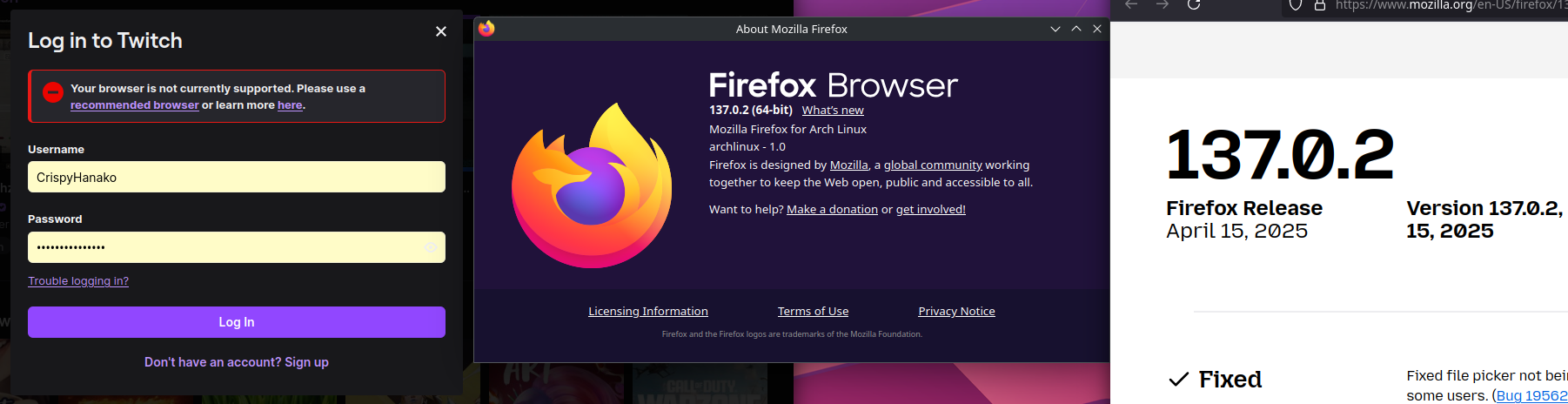Reload the release notes page
Viewport: 1568px width, 404px height.
pyautogui.click(x=1194, y=4)
